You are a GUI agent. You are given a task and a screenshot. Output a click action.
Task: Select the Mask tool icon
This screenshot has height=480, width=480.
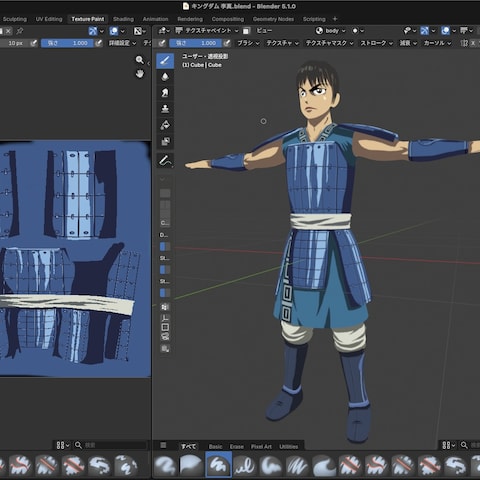point(165,141)
